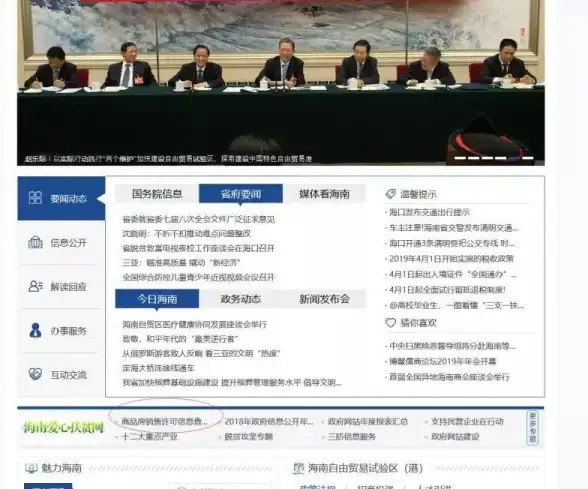Open link 首届全国异地海南商会座谈会举行
Image resolution: width=588 pixels, height=489 pixels.
click(x=449, y=376)
